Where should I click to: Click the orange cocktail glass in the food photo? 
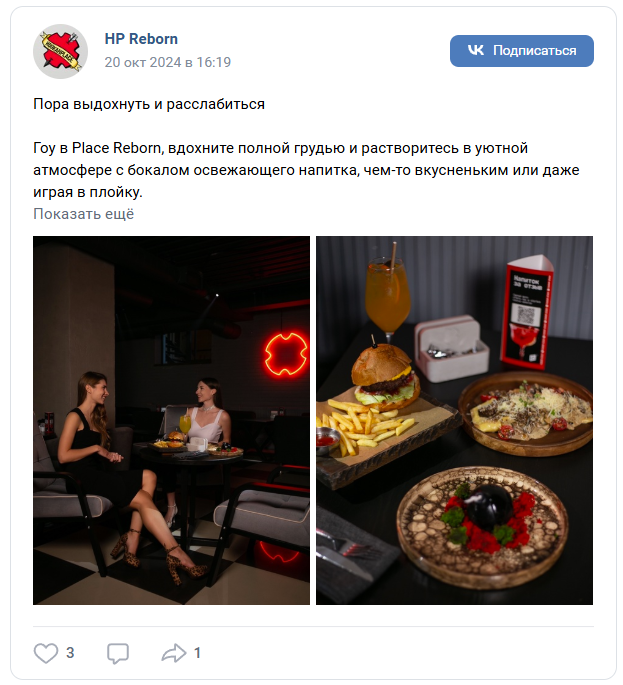click(x=388, y=297)
